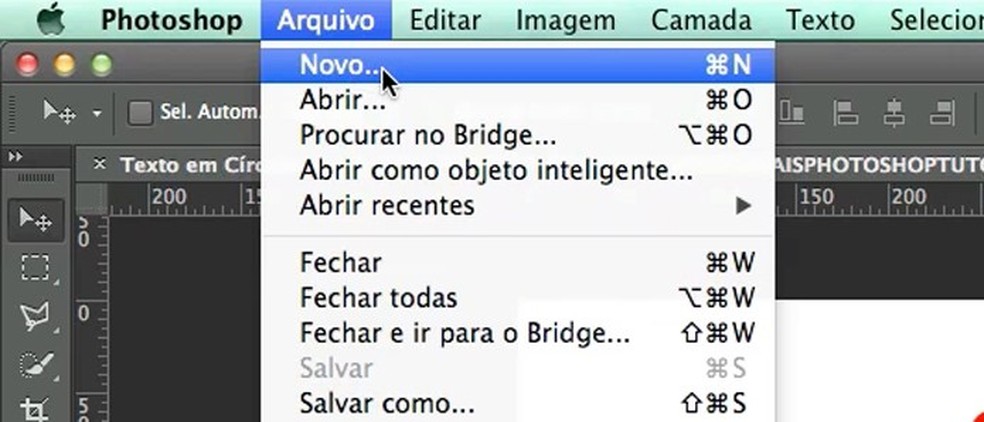Select the Crop tool
Image resolution: width=984 pixels, height=422 pixels.
[x=36, y=408]
